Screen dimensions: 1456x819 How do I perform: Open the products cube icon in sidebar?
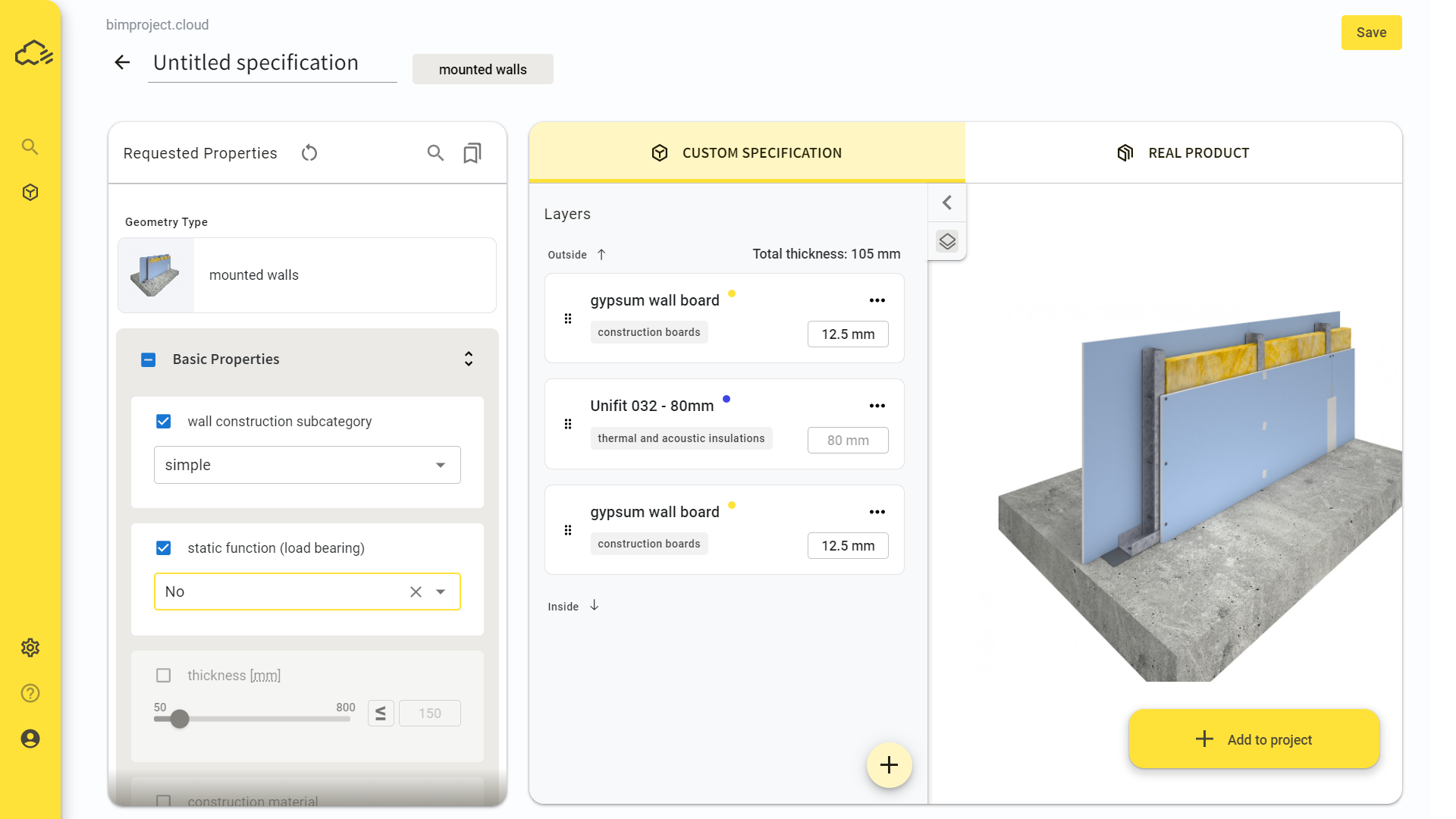[30, 193]
